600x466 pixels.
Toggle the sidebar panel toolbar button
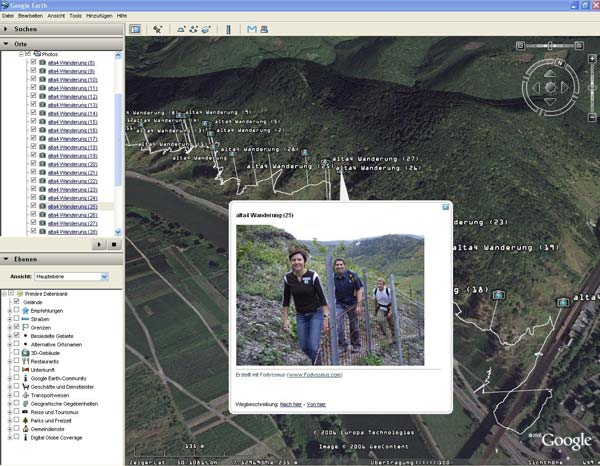coord(135,29)
